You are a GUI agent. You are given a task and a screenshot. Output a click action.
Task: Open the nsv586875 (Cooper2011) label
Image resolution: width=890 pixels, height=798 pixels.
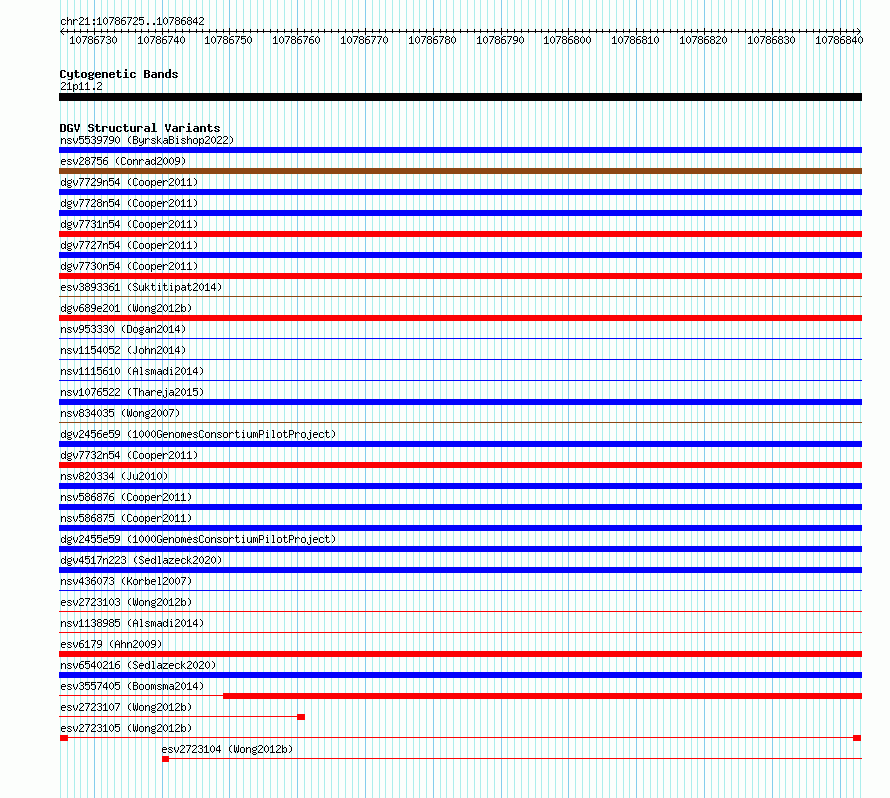pyautogui.click(x=126, y=518)
